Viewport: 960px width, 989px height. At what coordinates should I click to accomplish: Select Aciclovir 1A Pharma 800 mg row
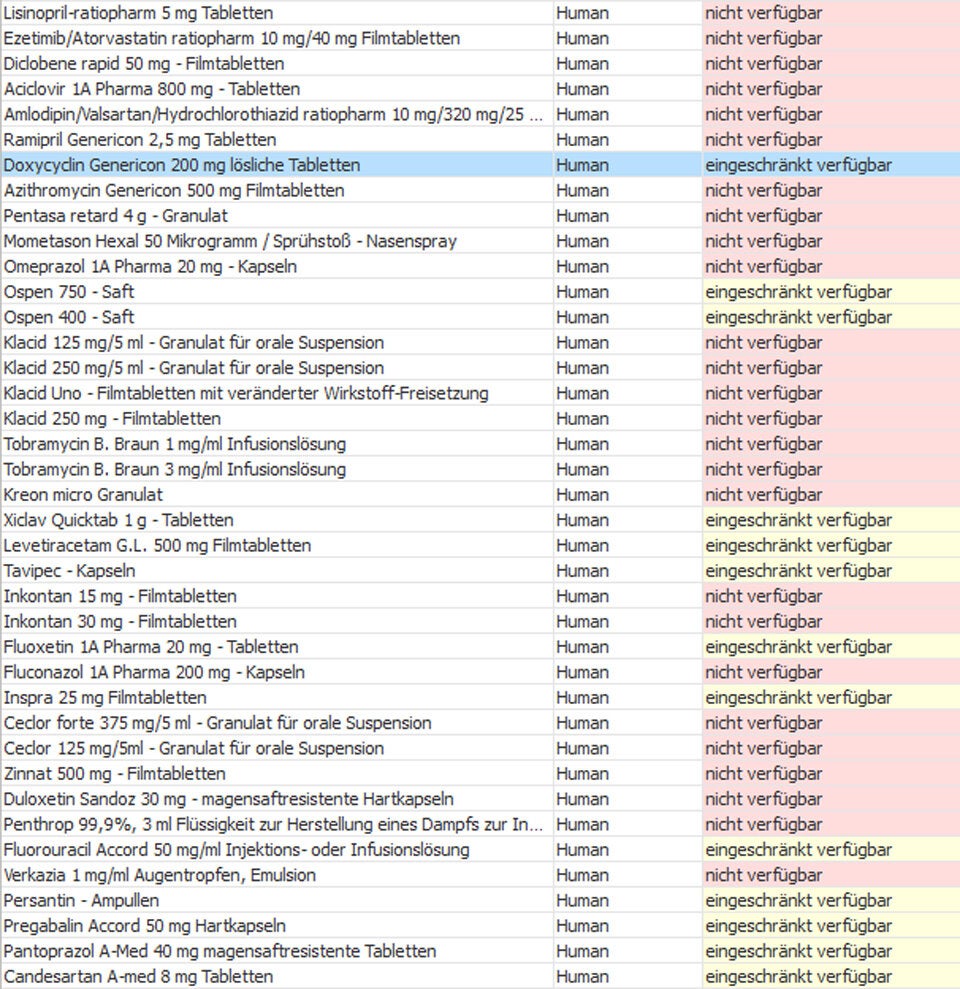click(x=151, y=89)
